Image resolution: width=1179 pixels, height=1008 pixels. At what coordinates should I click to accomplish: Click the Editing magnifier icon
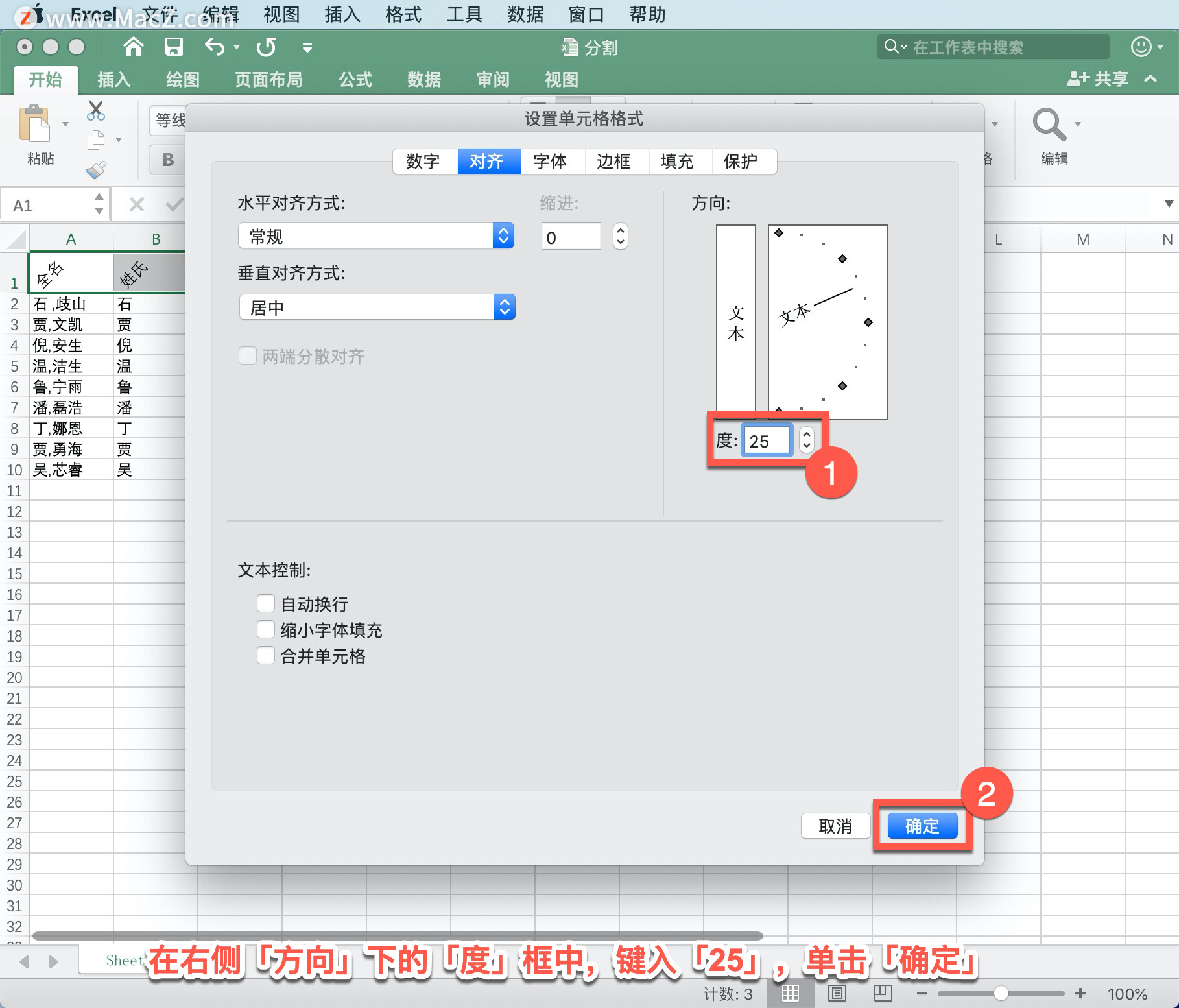1049,125
